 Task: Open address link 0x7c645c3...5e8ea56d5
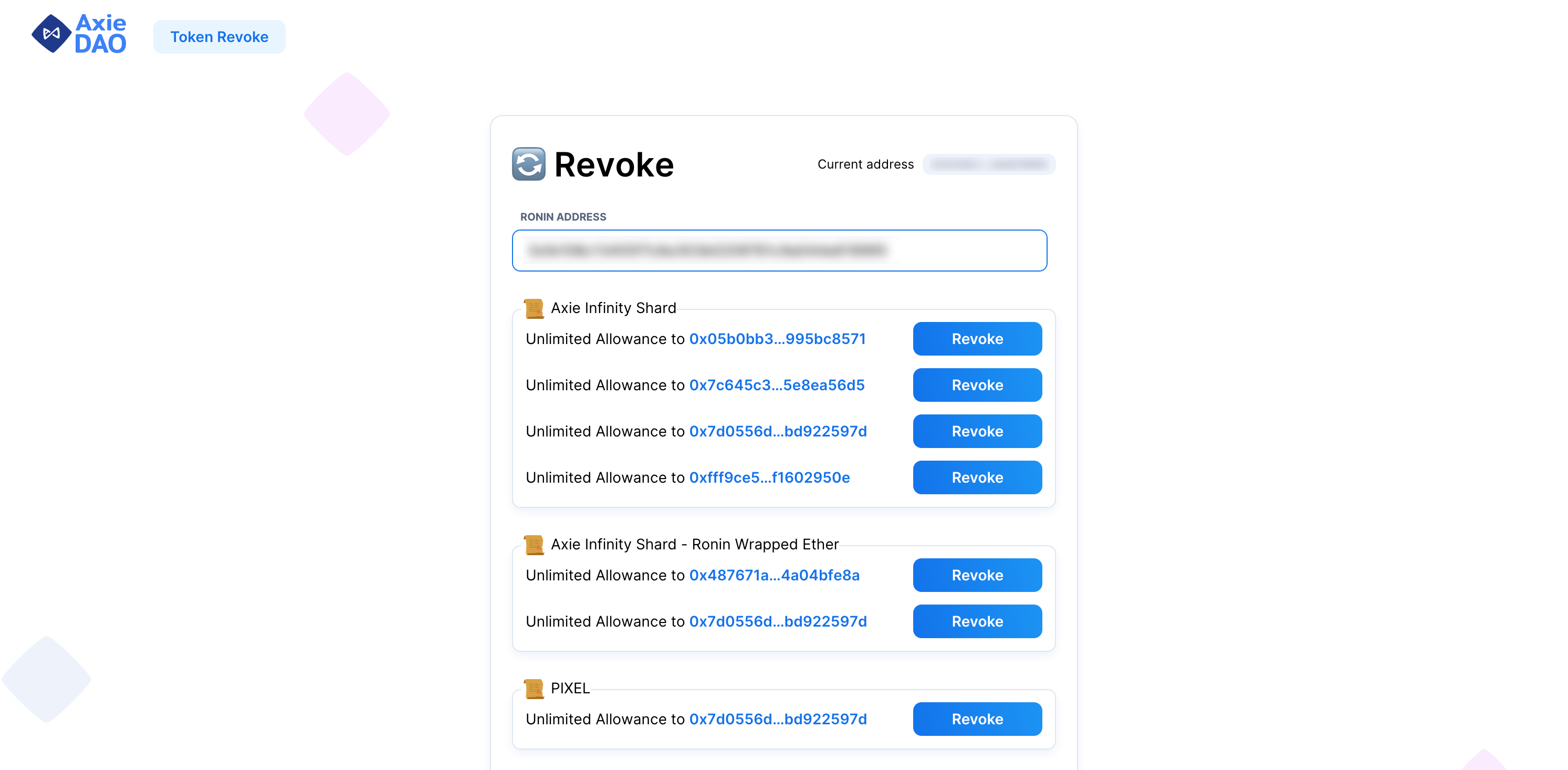pos(777,384)
